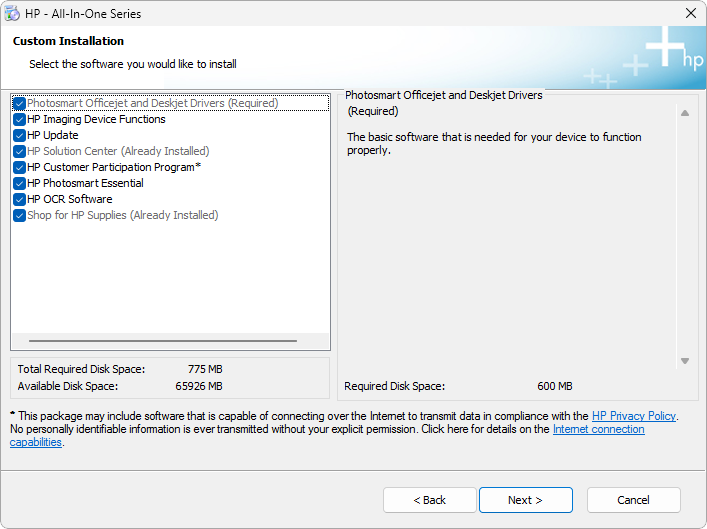Image resolution: width=707 pixels, height=529 pixels.
Task: Click description panel scroll down arrow
Action: tap(685, 361)
